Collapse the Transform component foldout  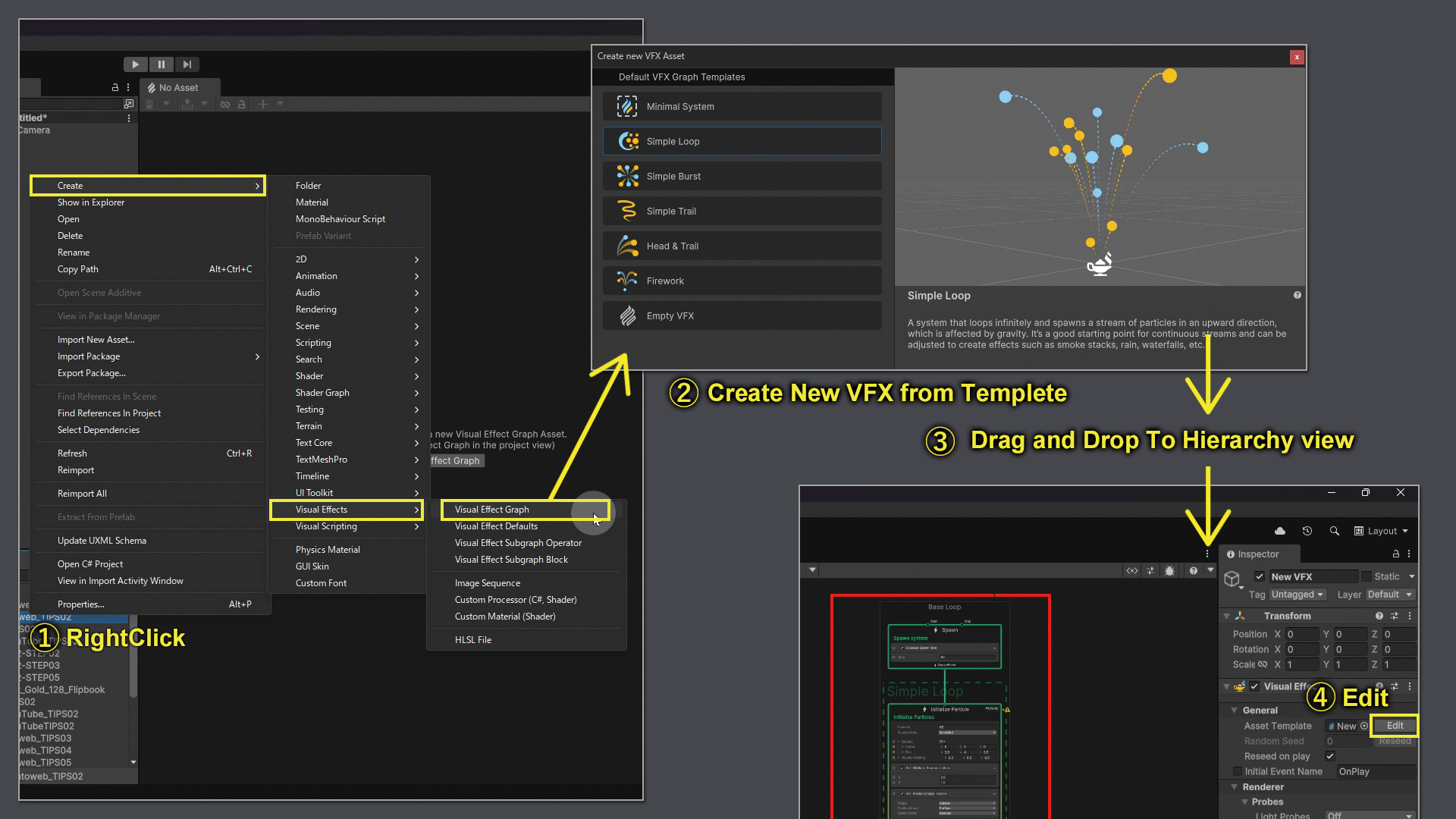coord(1226,616)
